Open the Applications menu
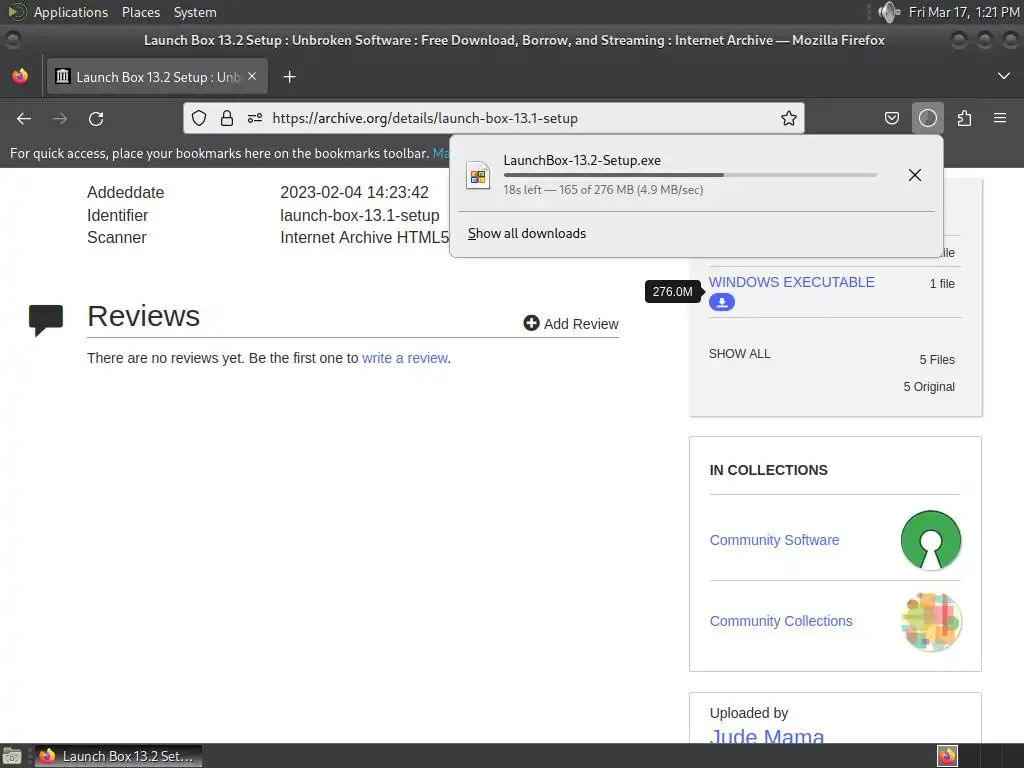The width and height of the screenshot is (1024, 768). 71,12
